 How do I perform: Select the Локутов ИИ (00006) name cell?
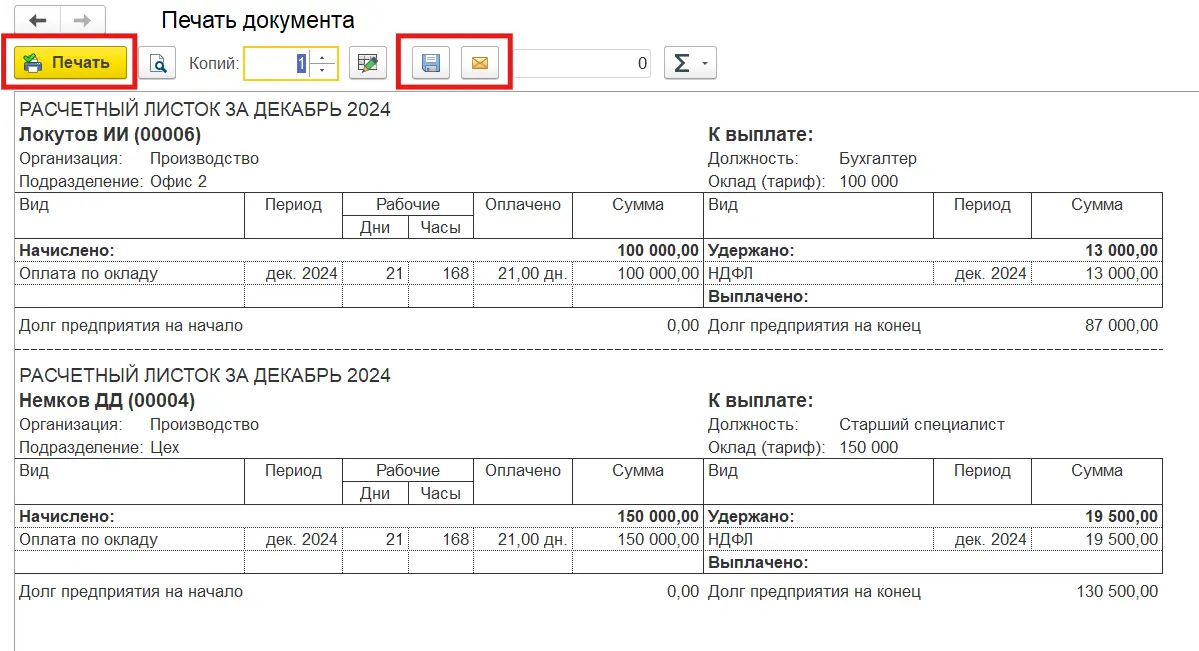(x=111, y=135)
